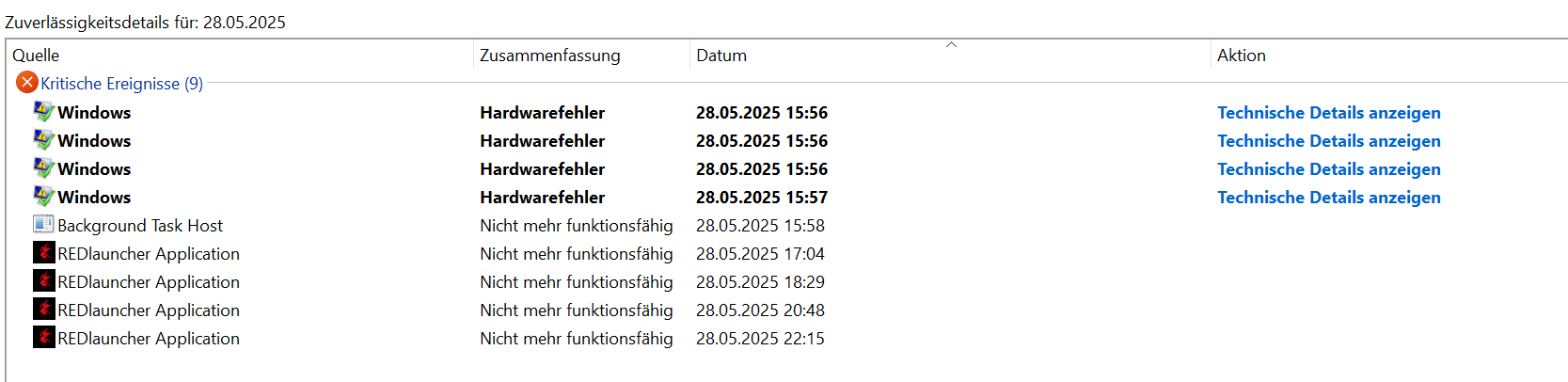Click REDlauncher icon for the 22:15 crash
Screen dimensions: 1568x382
43,338
